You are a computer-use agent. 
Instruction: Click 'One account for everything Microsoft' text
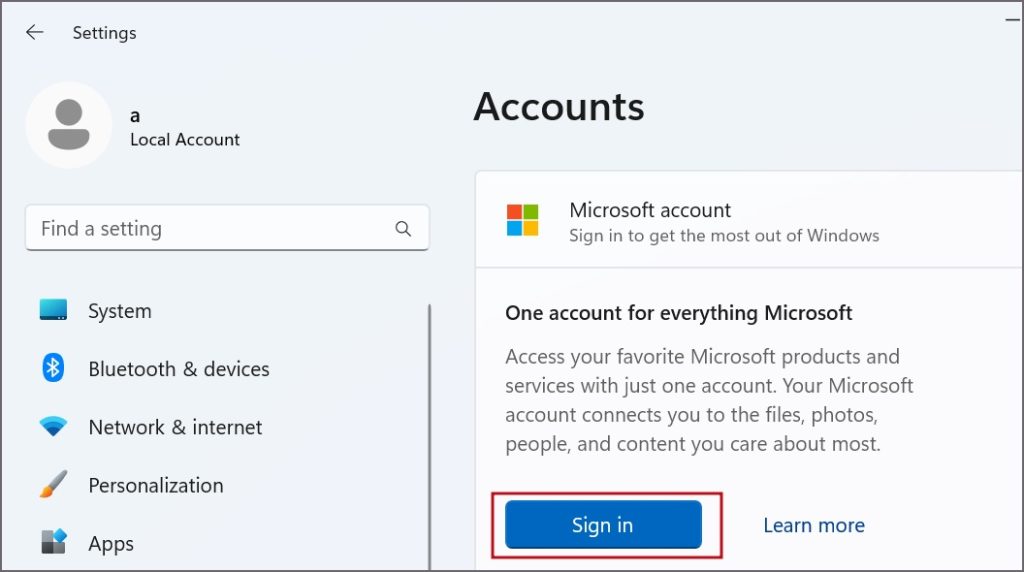click(x=679, y=313)
